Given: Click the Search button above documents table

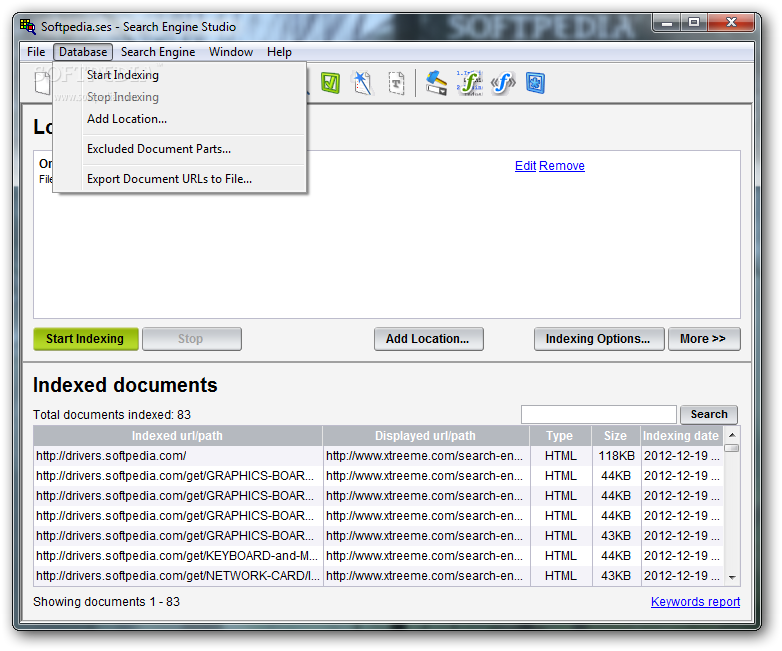Looking at the screenshot, I should (709, 414).
